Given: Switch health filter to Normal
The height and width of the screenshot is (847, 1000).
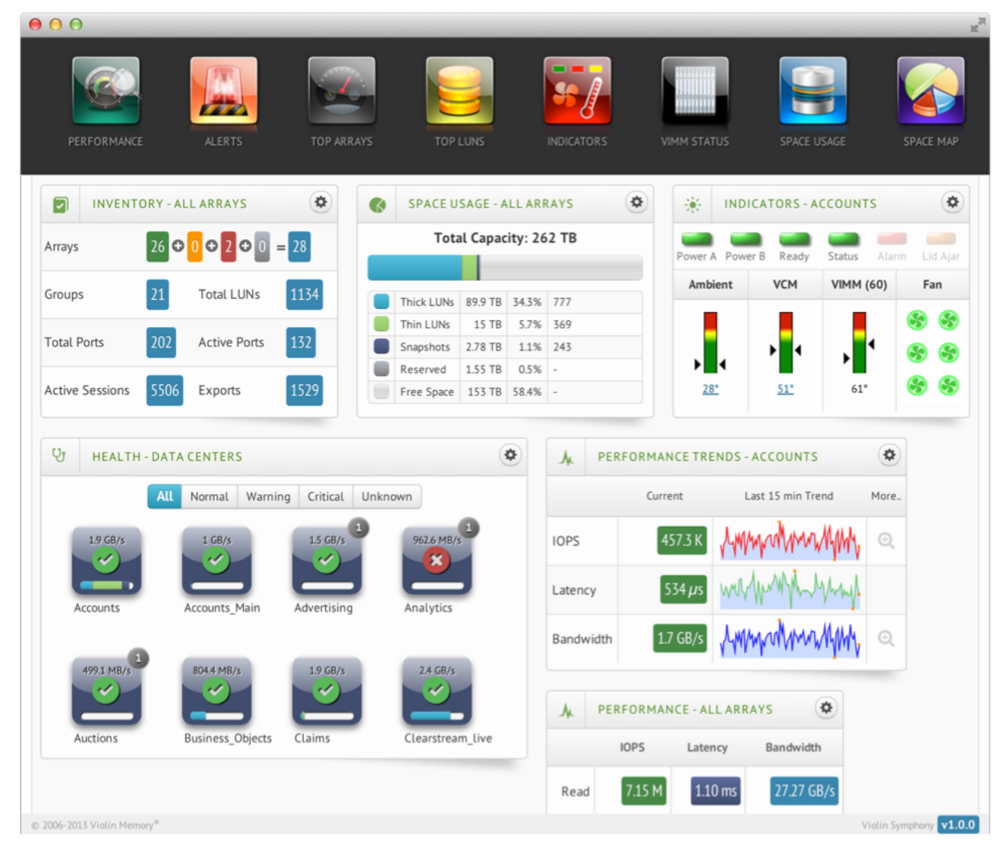Looking at the screenshot, I should tap(209, 496).
